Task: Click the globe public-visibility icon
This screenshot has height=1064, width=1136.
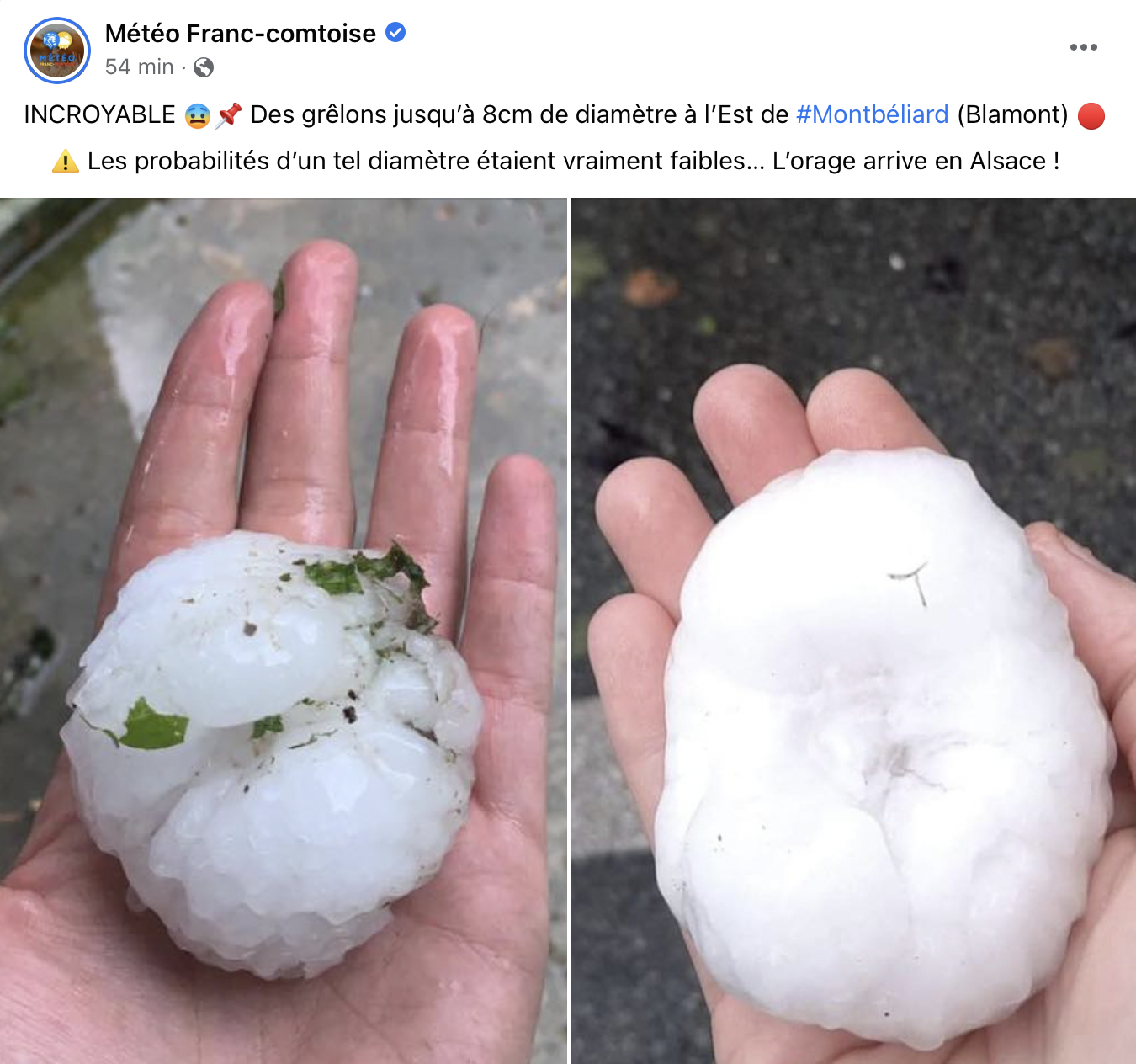Action: [204, 67]
